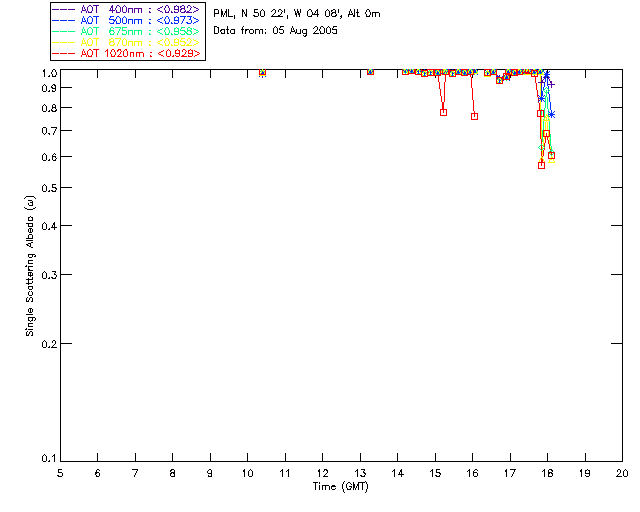Click the 20 x-axis tick label
Screen dimensions: 640x512
point(622,473)
